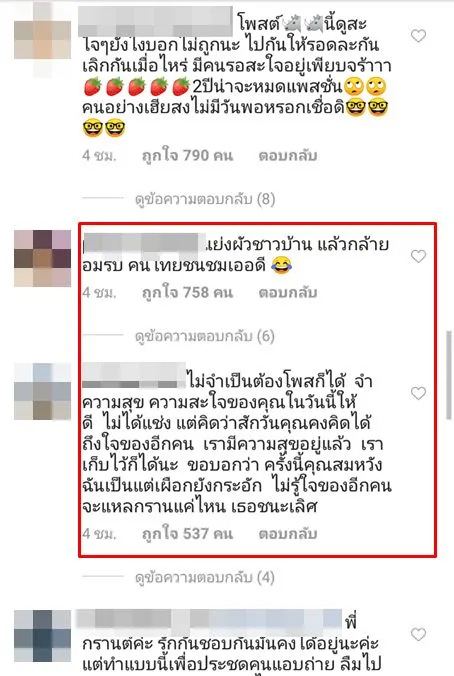Open bottom commenter's profile picture
Screen dimensions: 454x676
pos(42,636)
